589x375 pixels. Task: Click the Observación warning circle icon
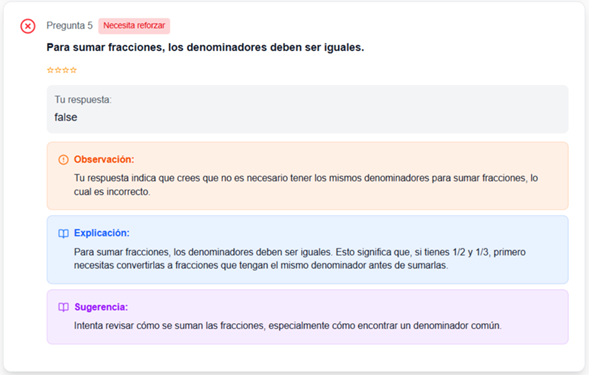pyautogui.click(x=63, y=160)
